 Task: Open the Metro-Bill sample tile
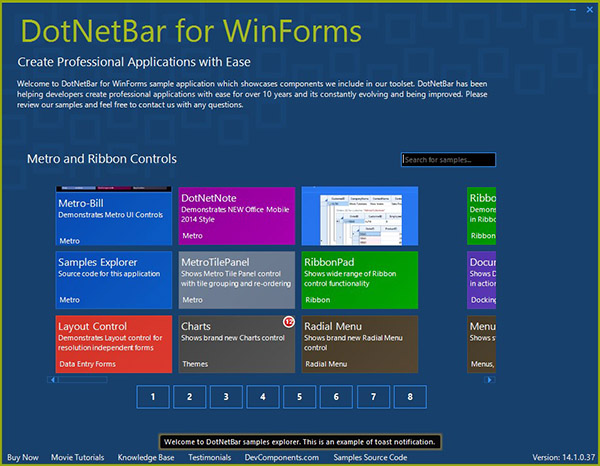(114, 216)
